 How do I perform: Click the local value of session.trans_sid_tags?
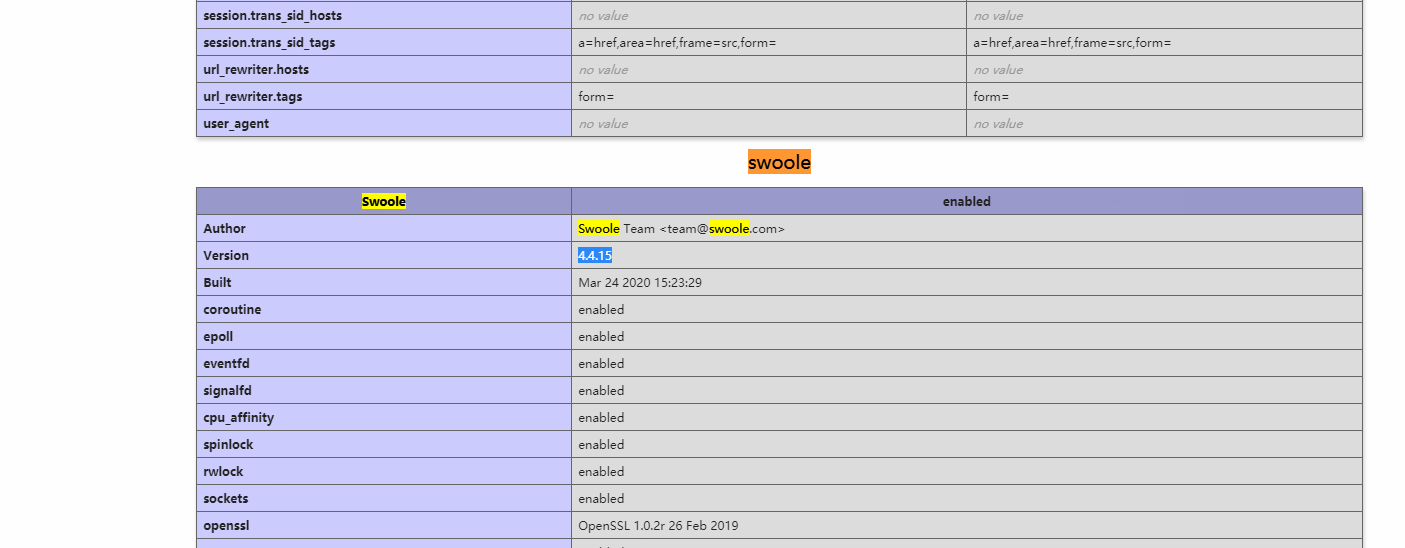click(x=677, y=42)
